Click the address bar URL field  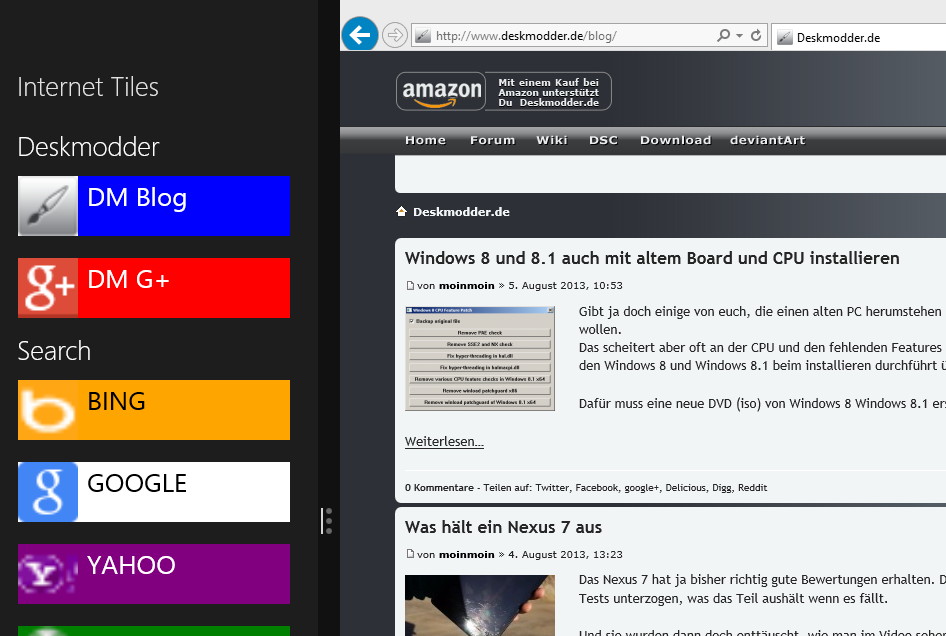pyautogui.click(x=589, y=36)
